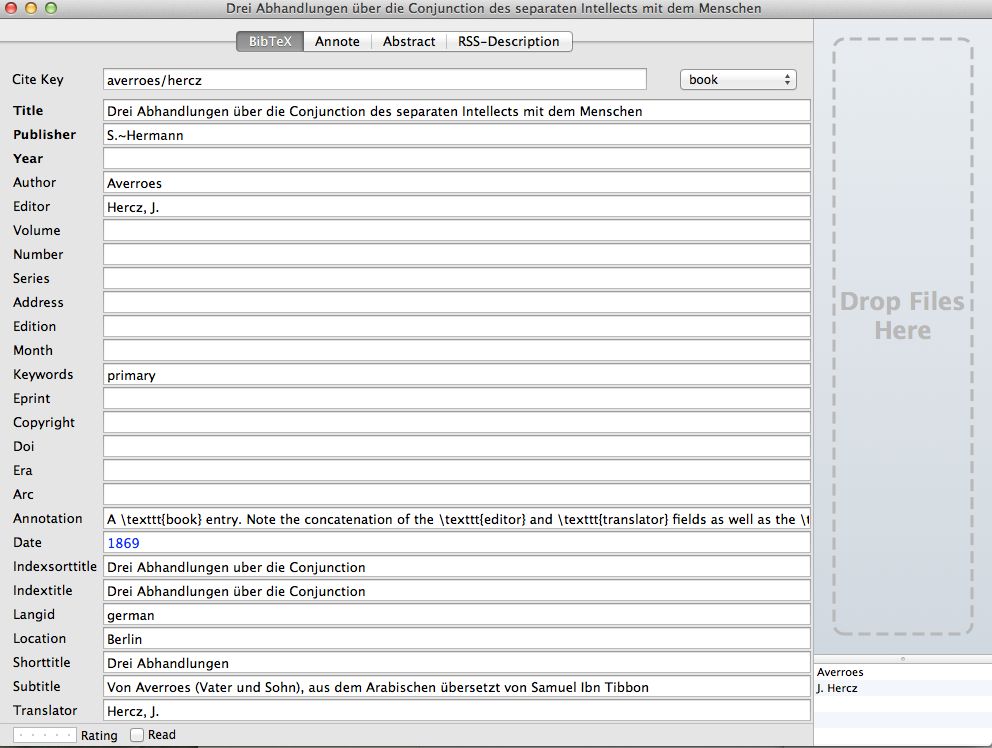Viewport: 992px width, 748px height.
Task: Click the empty Volume field
Action: pos(457,231)
